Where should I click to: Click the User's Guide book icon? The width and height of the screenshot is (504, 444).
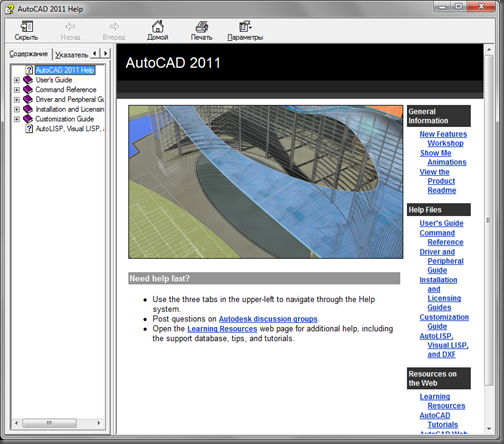(28, 80)
